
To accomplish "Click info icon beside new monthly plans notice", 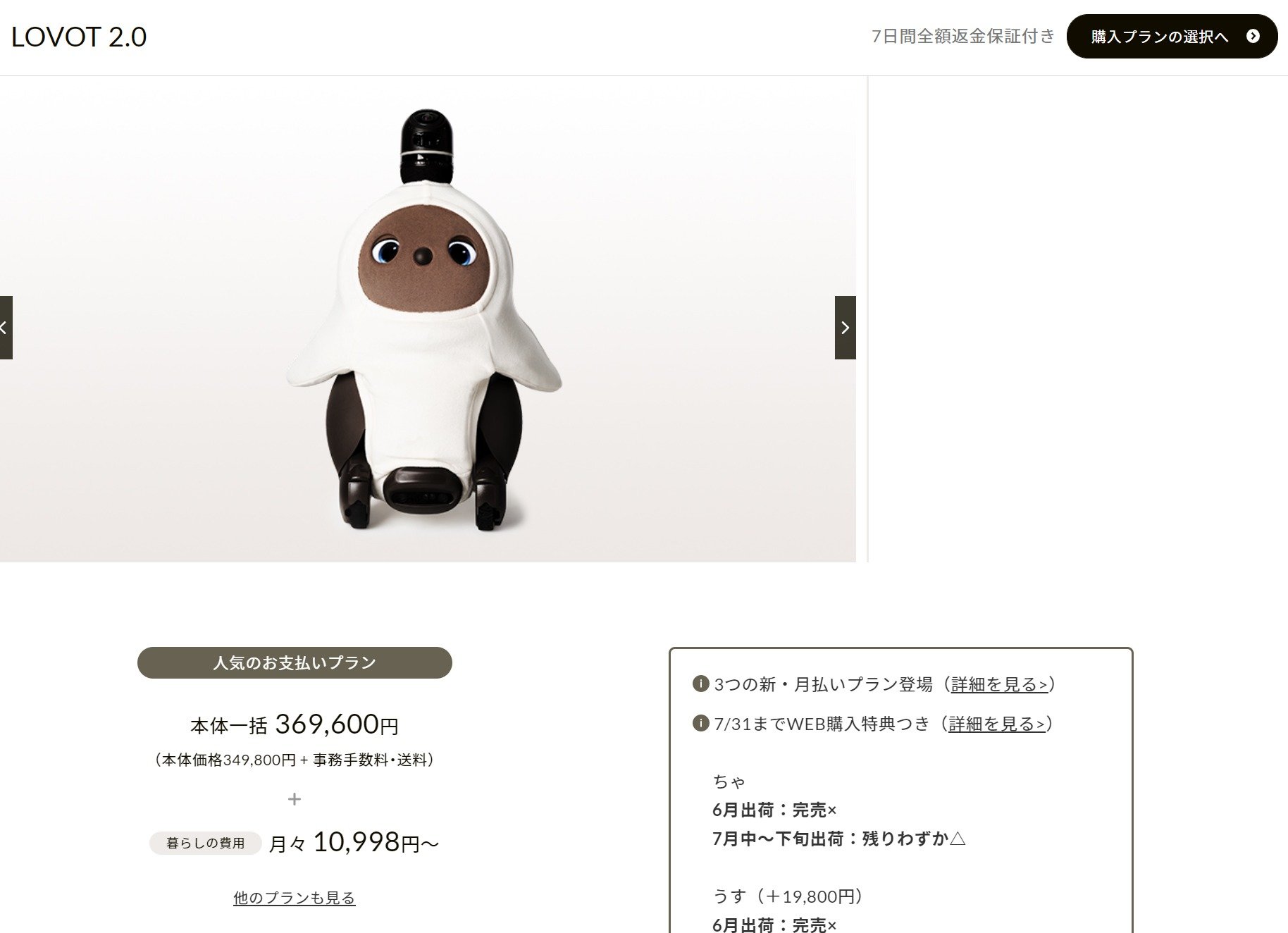I will (x=700, y=684).
